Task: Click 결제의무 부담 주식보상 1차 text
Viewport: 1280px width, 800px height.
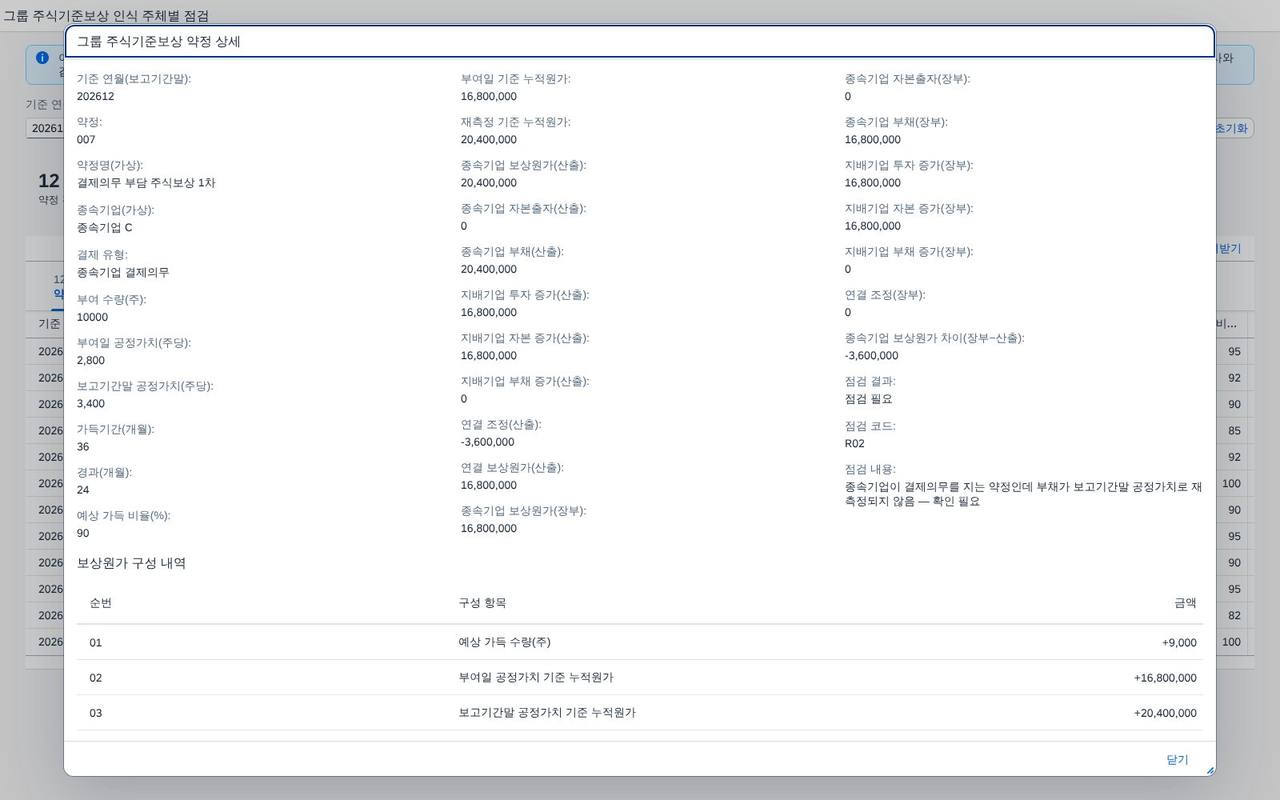Action: [146, 183]
